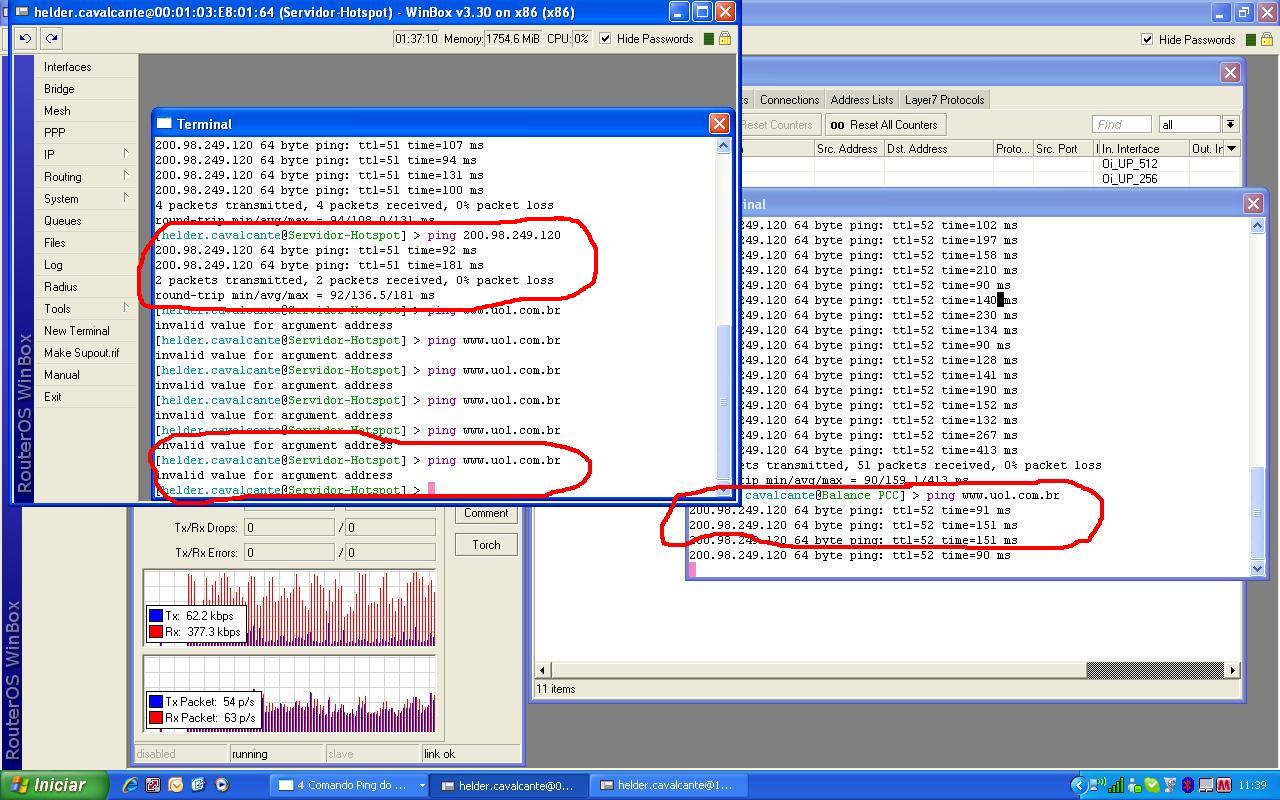Open the Files menu item
1280x800 pixels.
point(54,243)
